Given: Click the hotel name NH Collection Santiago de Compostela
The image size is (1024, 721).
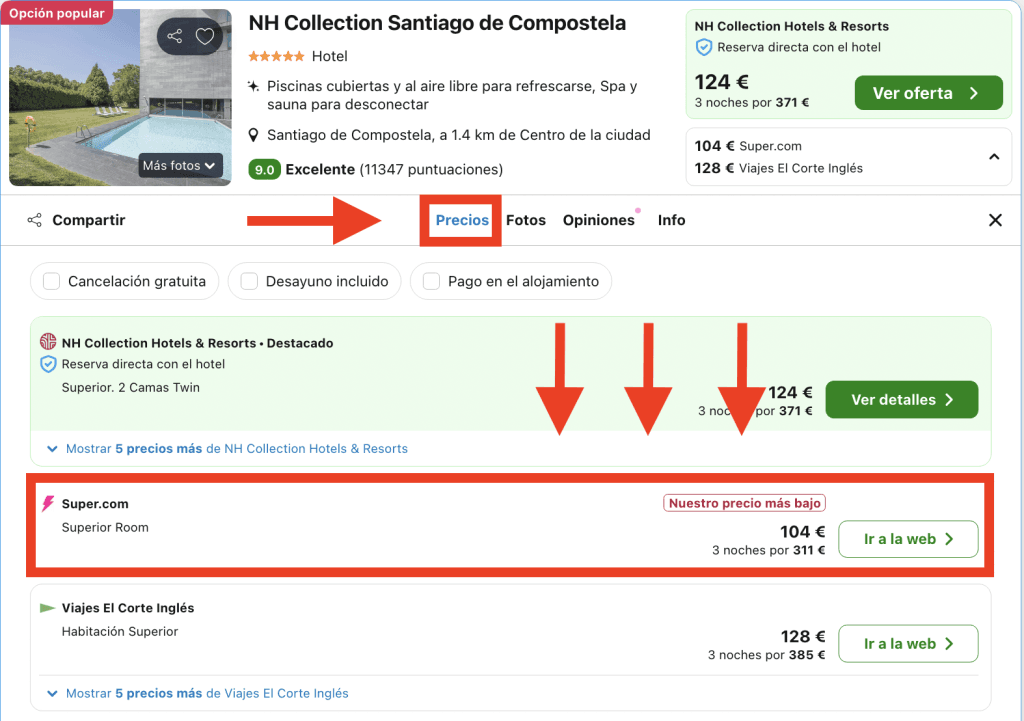Looking at the screenshot, I should tap(438, 23).
